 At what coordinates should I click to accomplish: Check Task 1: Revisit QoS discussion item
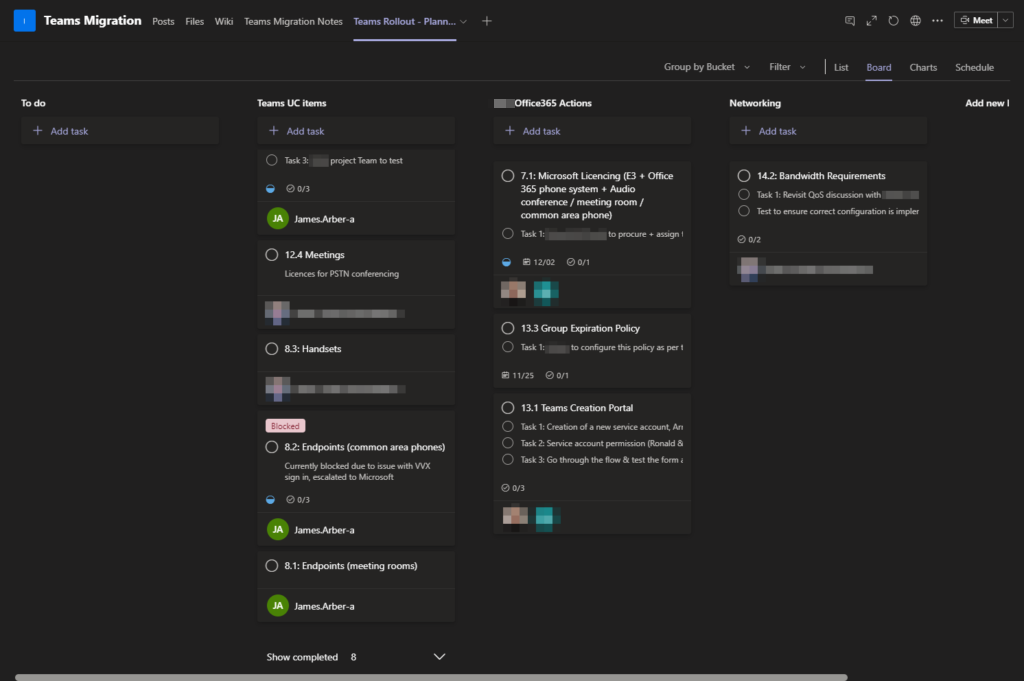[743, 194]
